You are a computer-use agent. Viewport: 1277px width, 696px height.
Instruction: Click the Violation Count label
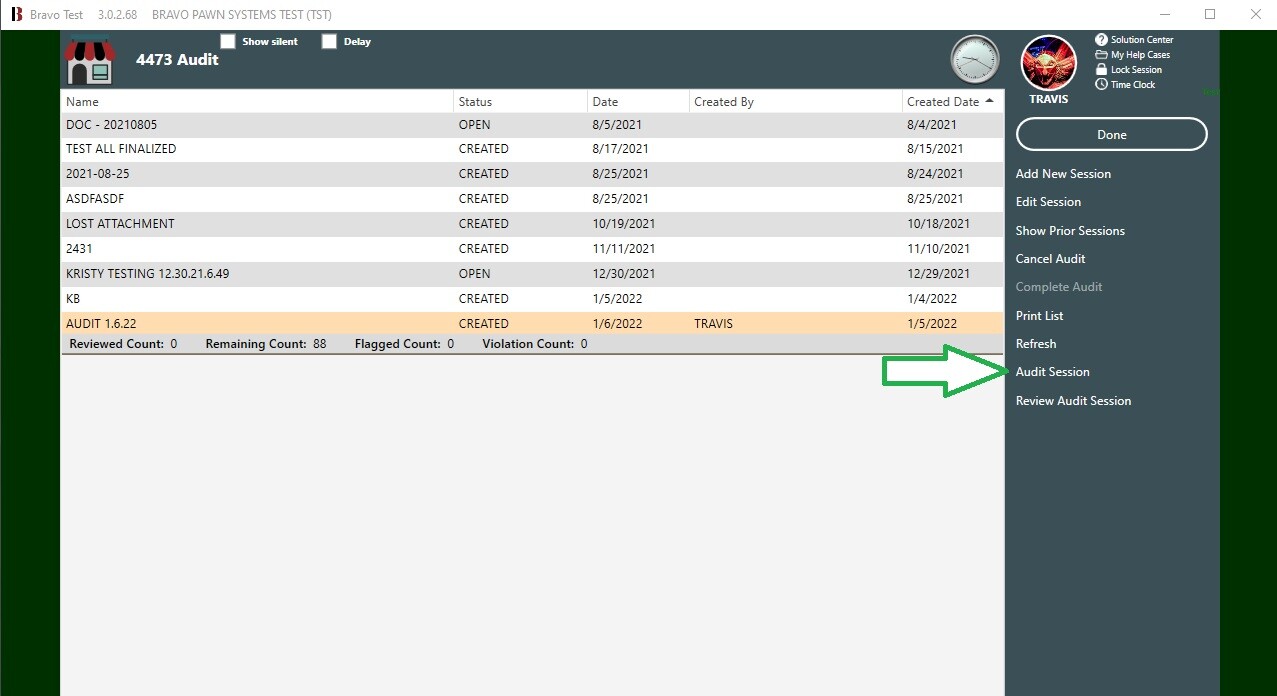coord(528,344)
